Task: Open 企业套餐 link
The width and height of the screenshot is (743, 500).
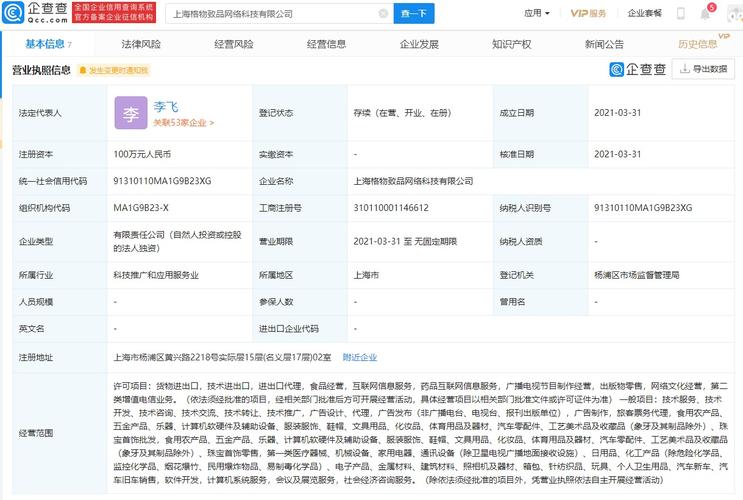Action: tap(644, 13)
